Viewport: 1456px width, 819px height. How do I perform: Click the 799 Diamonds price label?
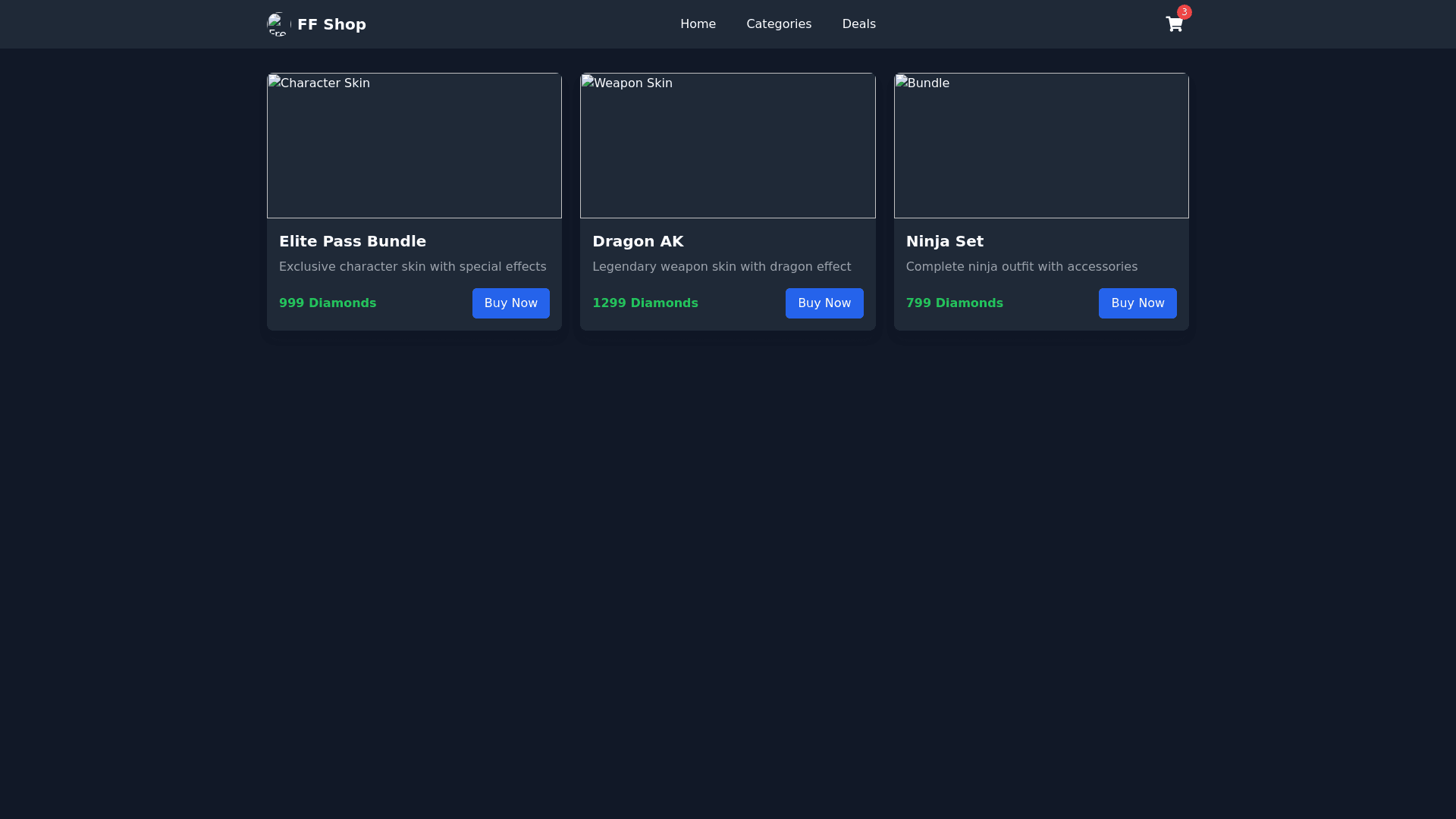point(955,303)
